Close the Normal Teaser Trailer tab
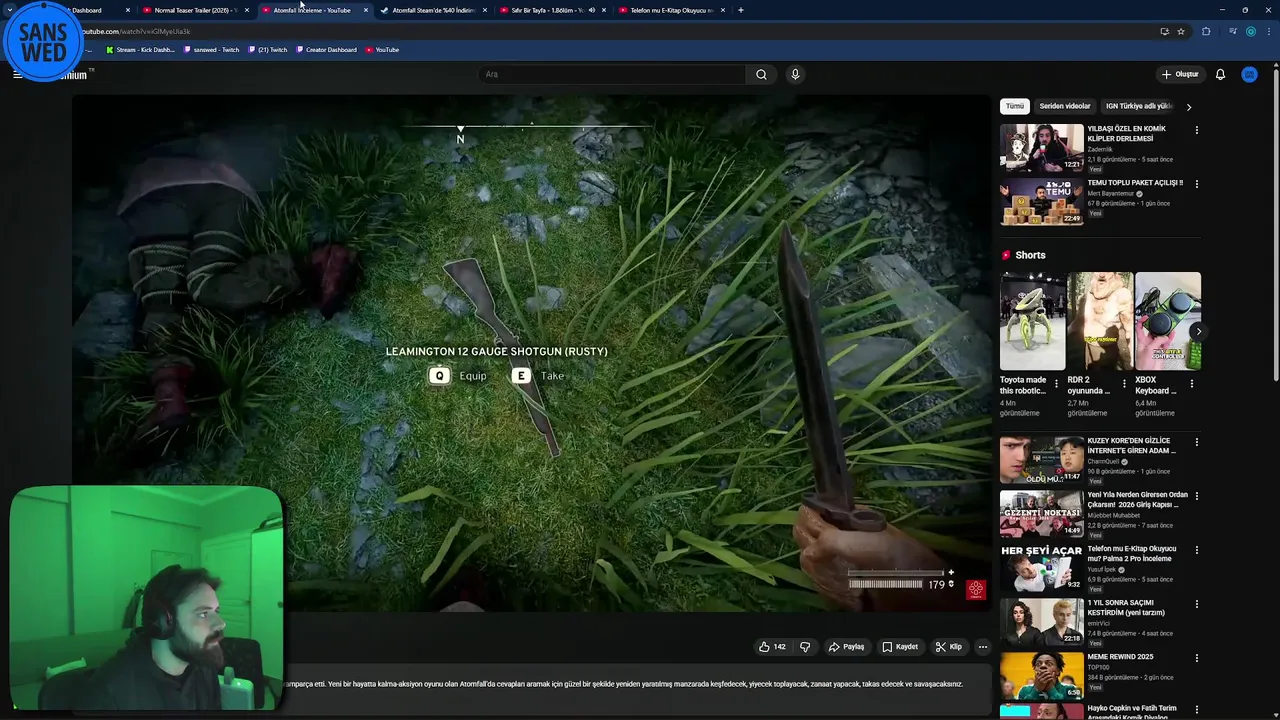Screen dimensions: 1280x720 pos(247,10)
